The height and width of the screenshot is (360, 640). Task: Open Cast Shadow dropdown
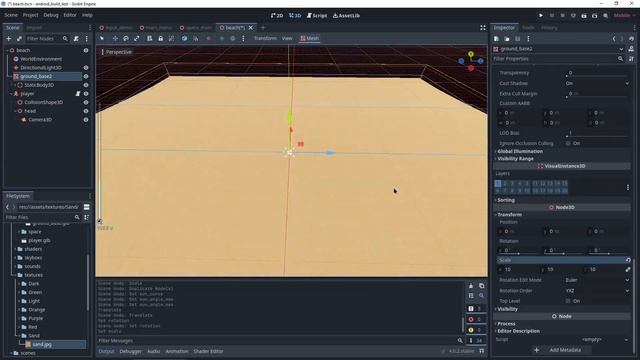coord(597,83)
